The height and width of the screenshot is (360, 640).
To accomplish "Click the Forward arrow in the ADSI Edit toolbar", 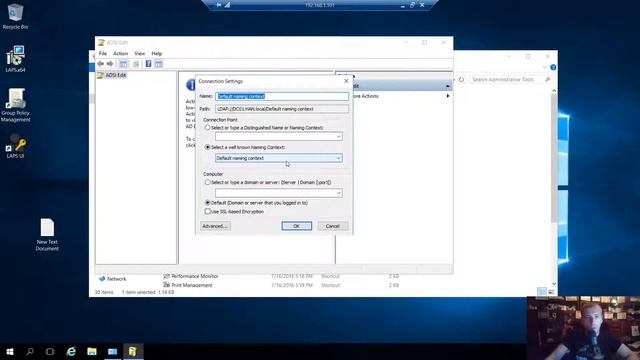I will coord(110,64).
